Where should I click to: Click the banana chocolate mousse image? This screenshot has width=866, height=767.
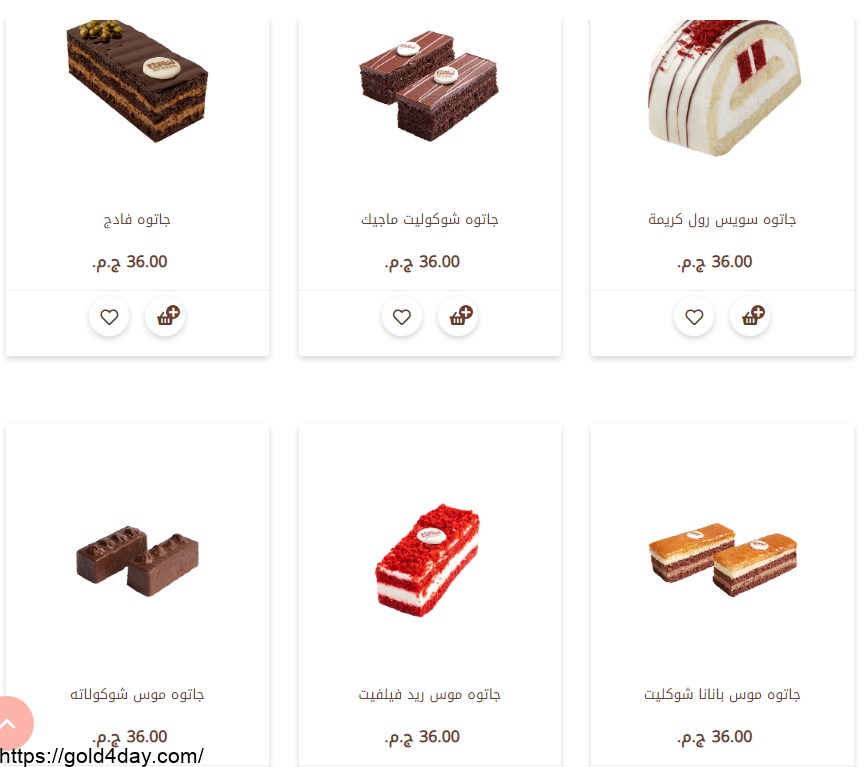point(723,559)
